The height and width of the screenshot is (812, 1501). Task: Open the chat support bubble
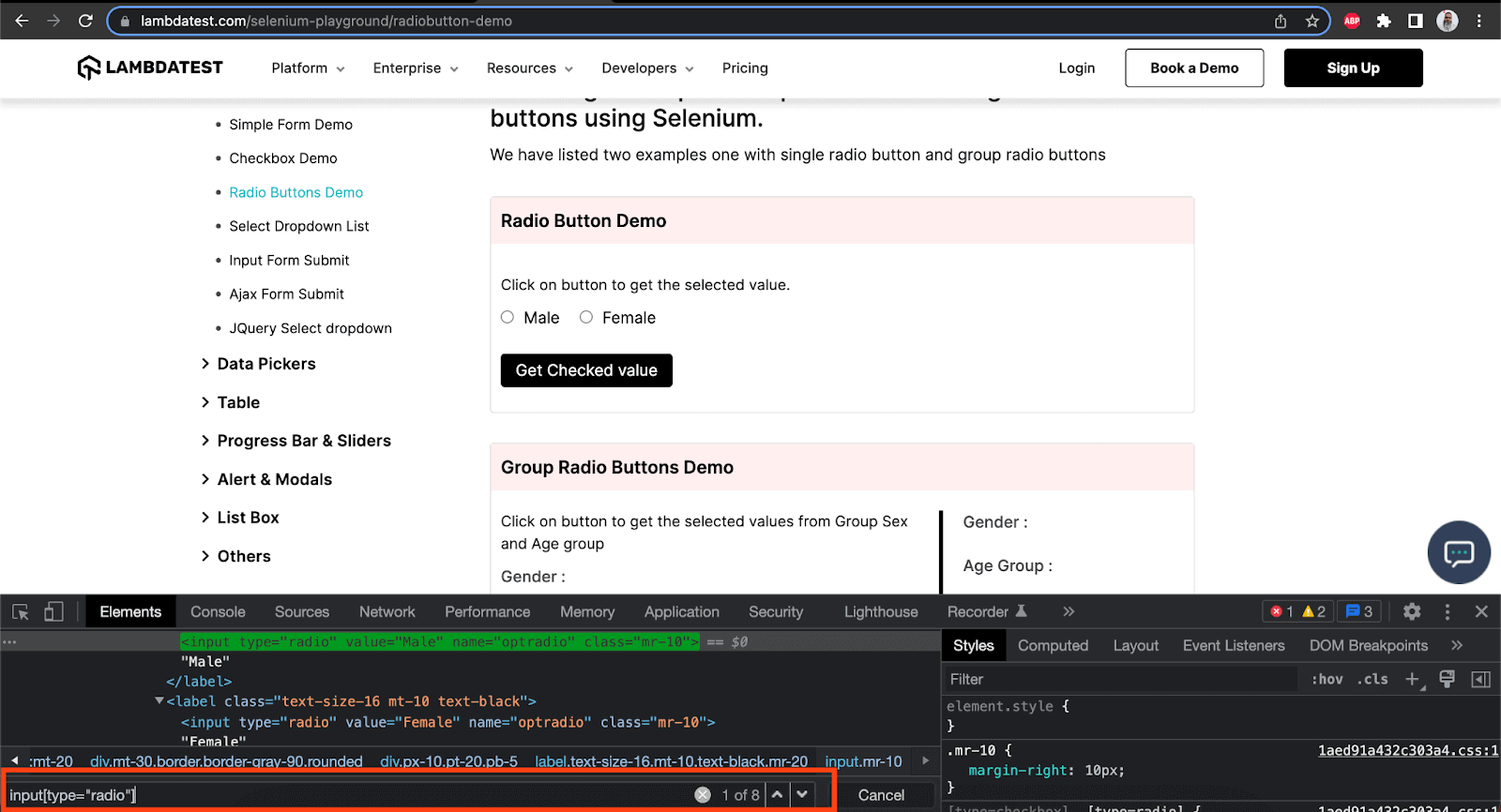tap(1459, 552)
